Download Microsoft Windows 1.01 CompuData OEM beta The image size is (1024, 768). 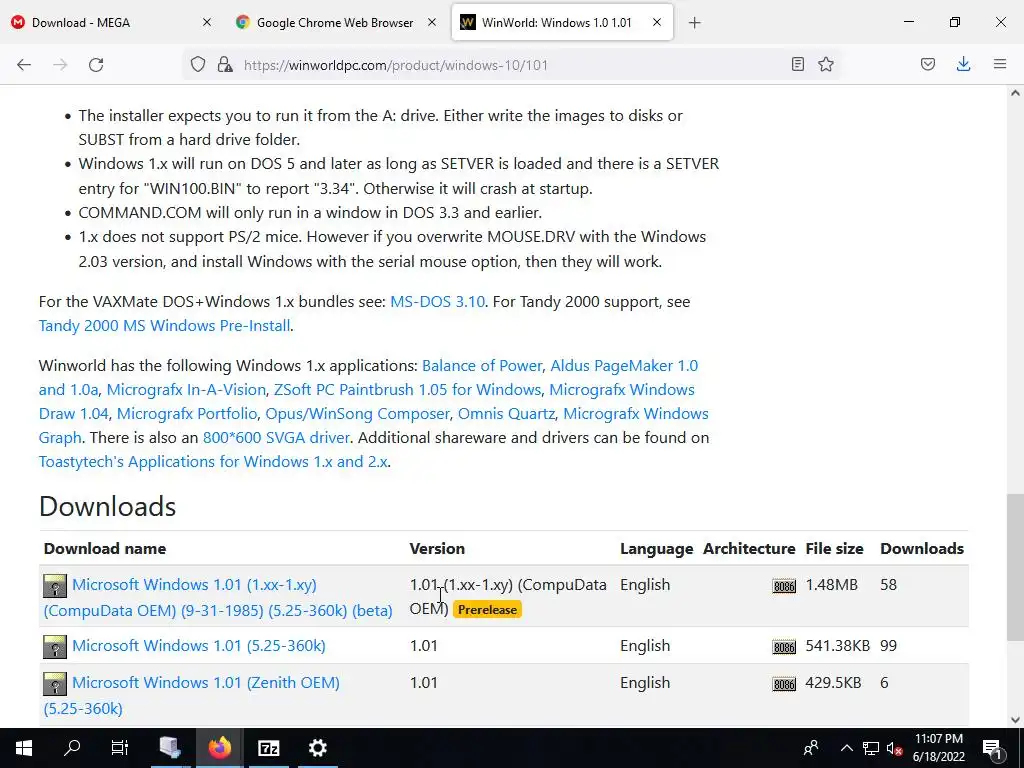coord(218,598)
